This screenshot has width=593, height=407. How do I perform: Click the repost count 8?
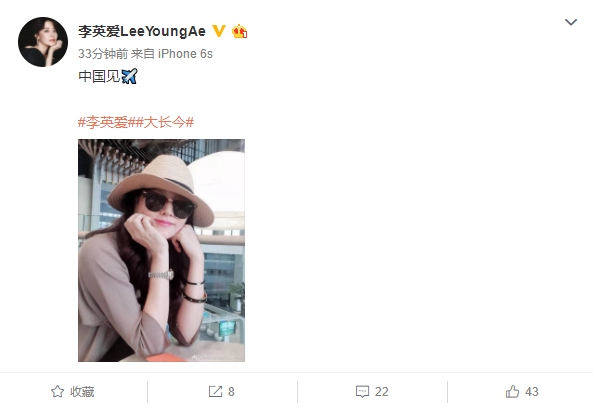231,391
